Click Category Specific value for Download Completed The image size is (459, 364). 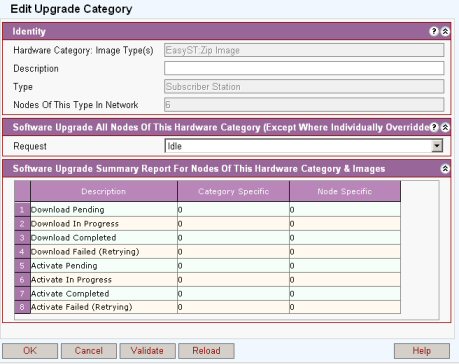[233, 238]
